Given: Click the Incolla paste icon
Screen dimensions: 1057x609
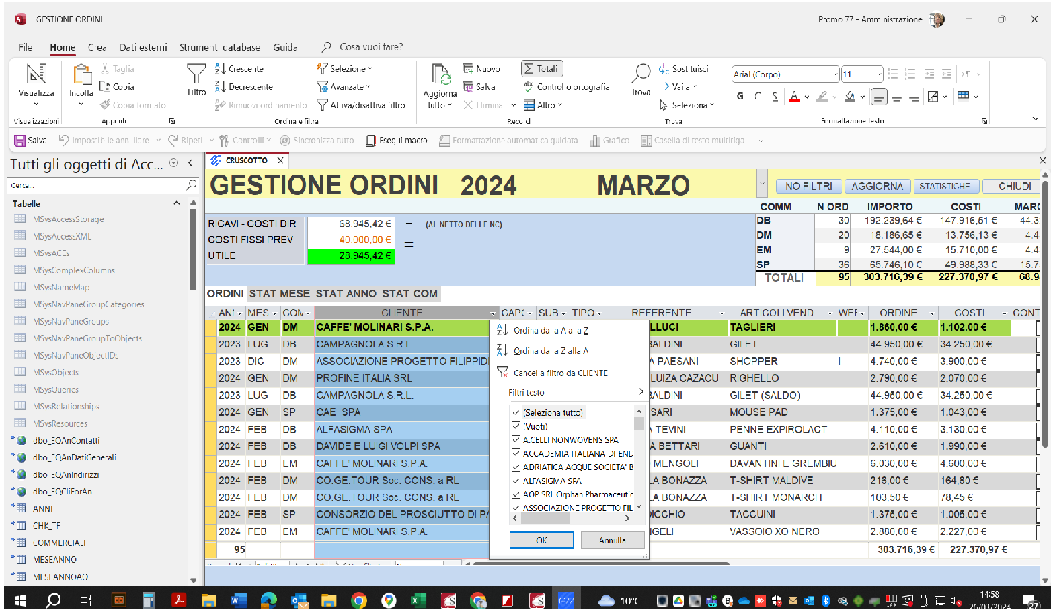Looking at the screenshot, I should pyautogui.click(x=82, y=74).
